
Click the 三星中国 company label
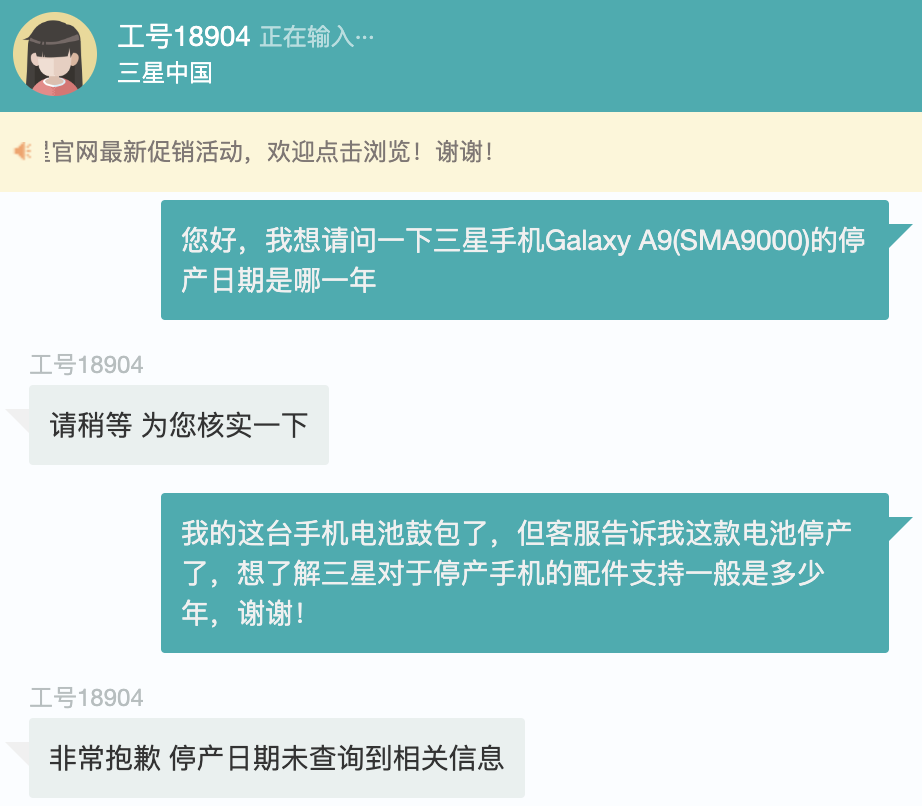point(165,73)
